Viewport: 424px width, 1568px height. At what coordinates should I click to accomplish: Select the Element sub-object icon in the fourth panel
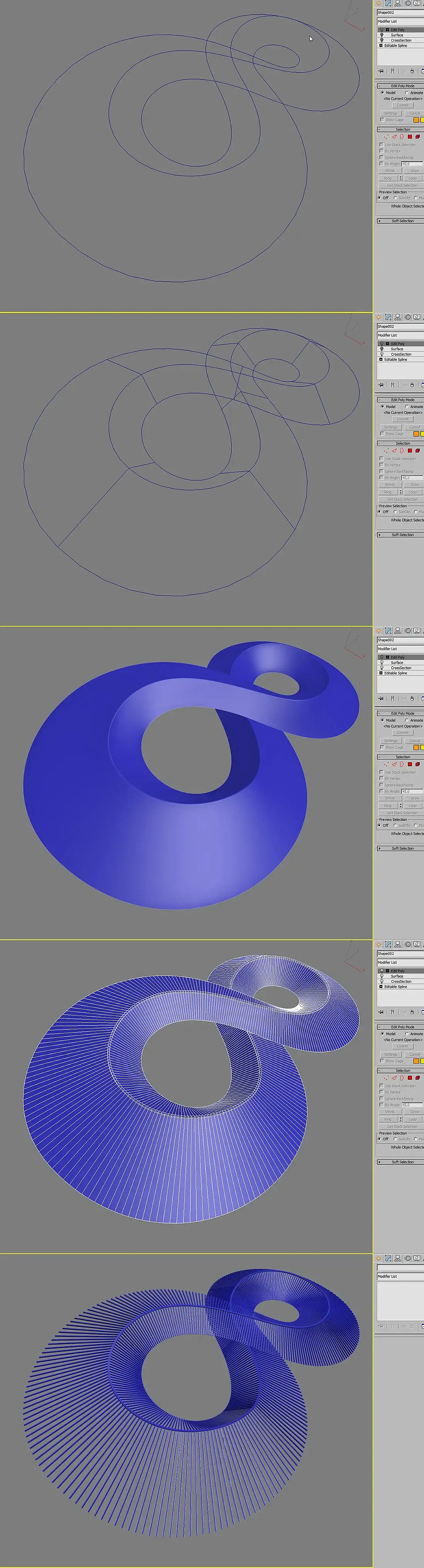(417, 1078)
